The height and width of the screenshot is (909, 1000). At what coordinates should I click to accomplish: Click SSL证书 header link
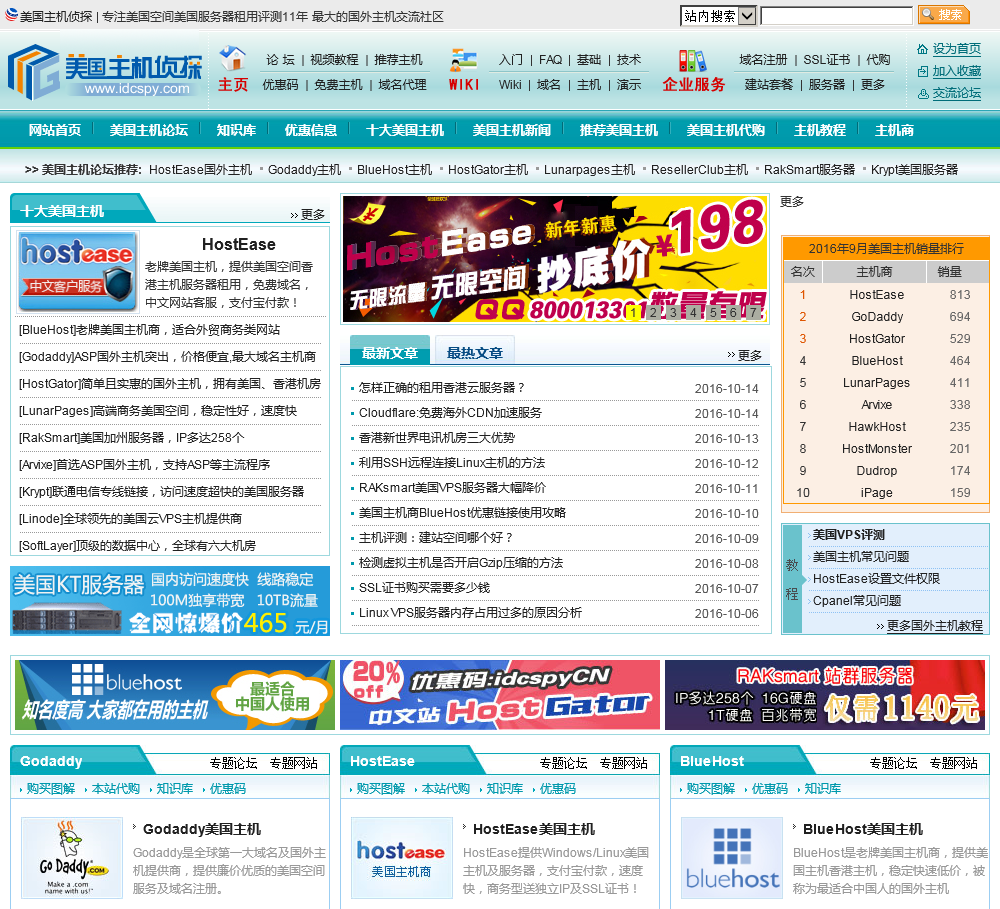click(827, 59)
